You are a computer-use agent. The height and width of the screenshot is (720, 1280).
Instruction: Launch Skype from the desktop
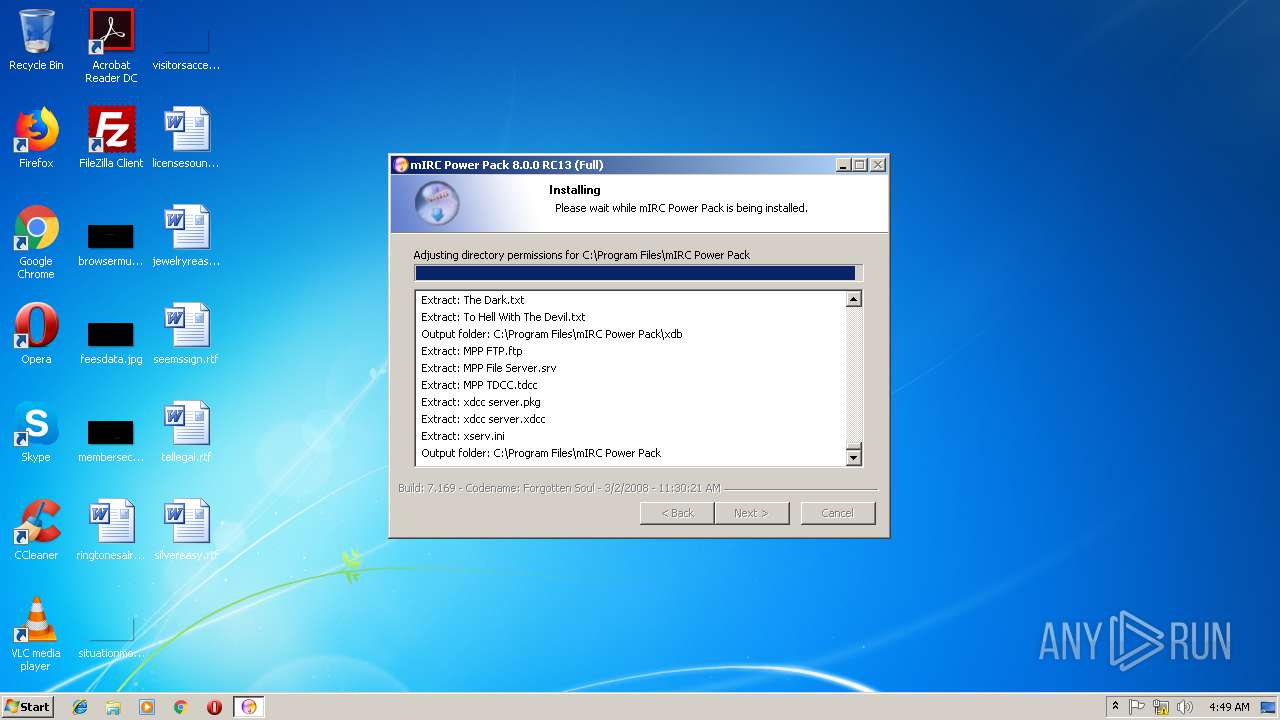[x=36, y=432]
